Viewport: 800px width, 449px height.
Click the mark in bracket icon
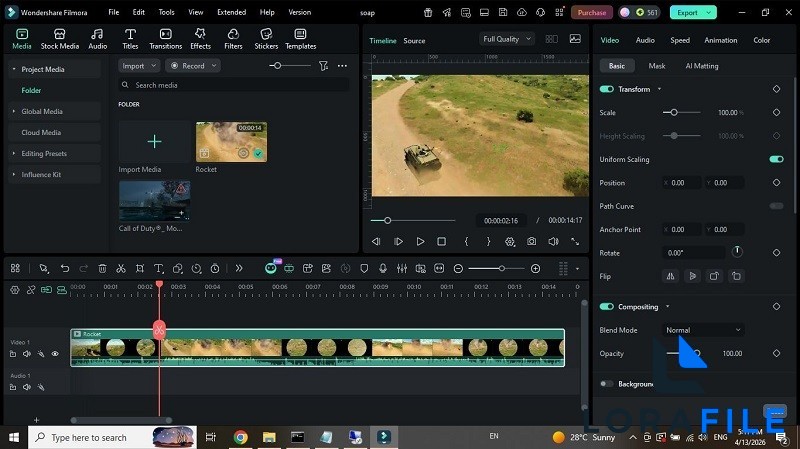coord(466,241)
